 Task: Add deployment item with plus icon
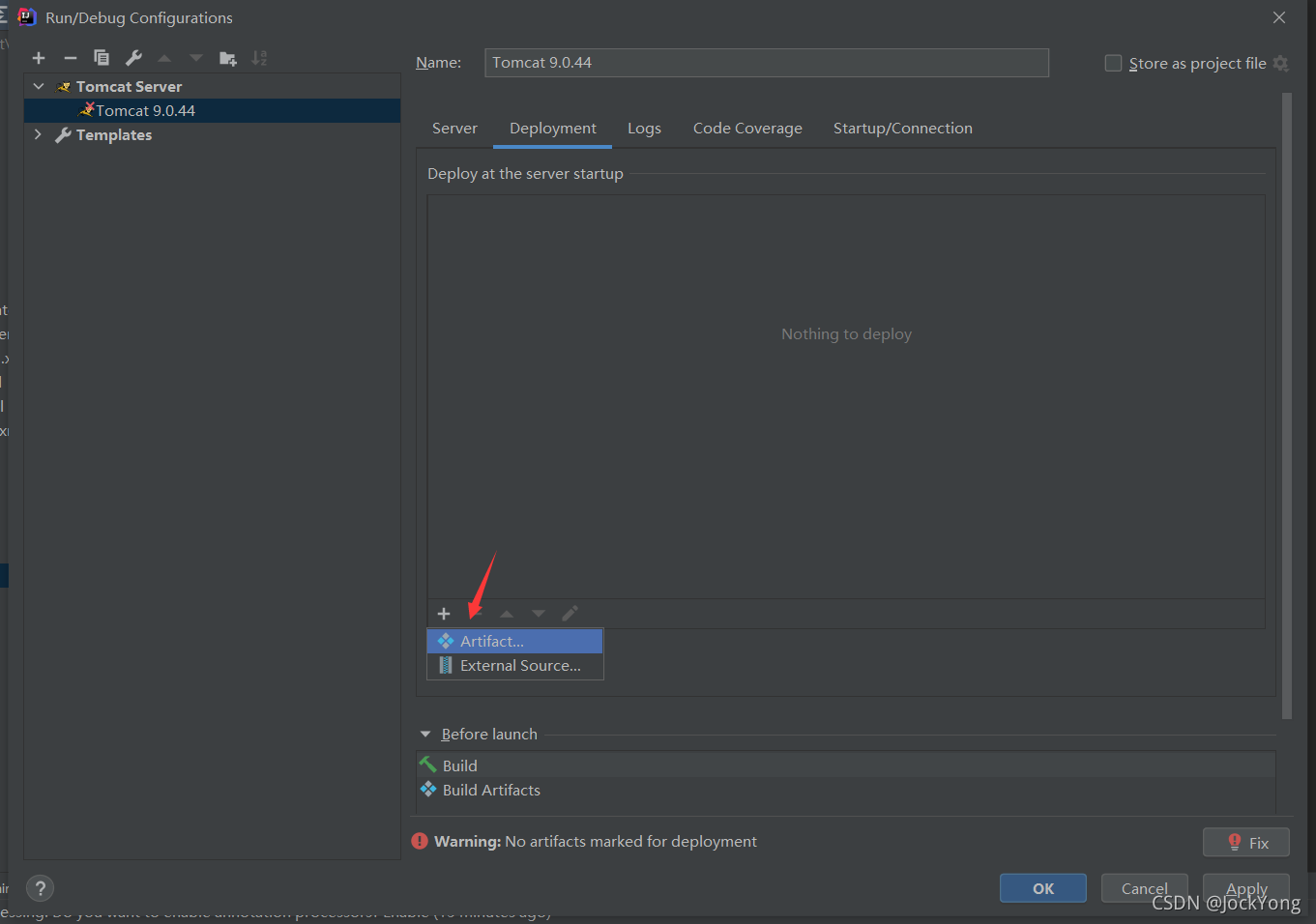coord(444,614)
